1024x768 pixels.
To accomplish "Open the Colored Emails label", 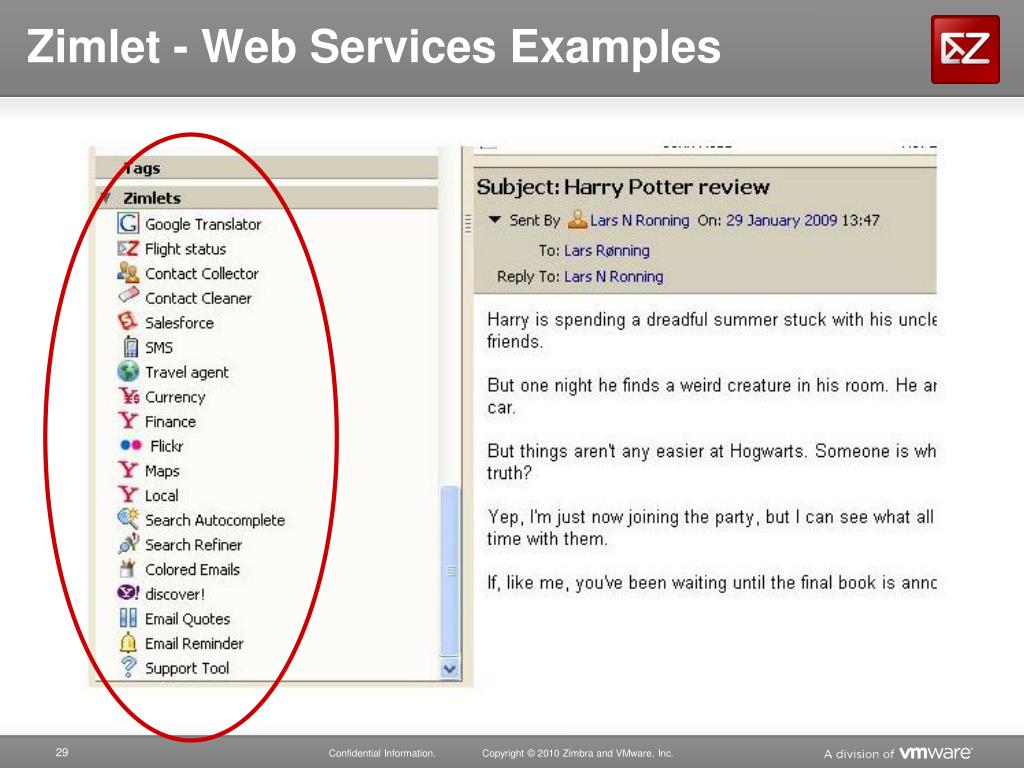I will pyautogui.click(x=193, y=569).
